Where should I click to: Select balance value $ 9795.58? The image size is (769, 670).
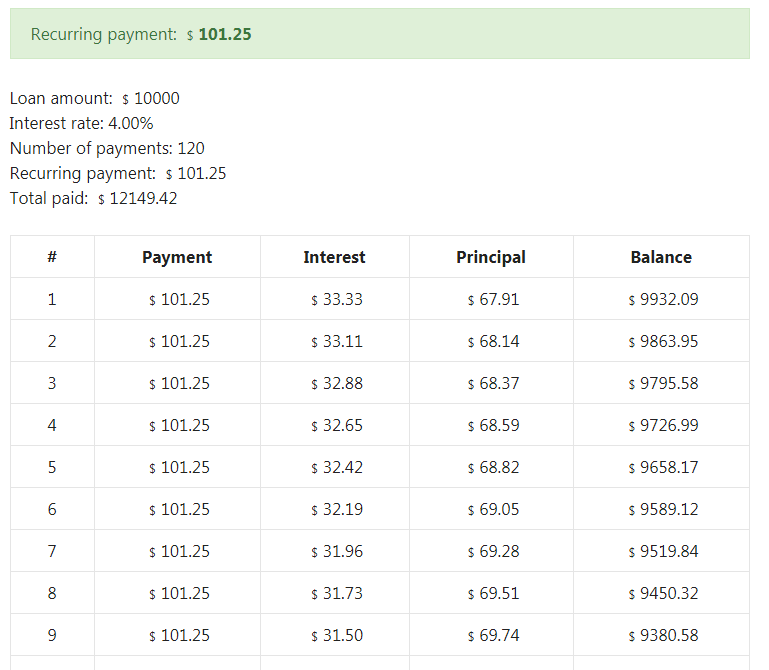pyautogui.click(x=664, y=384)
